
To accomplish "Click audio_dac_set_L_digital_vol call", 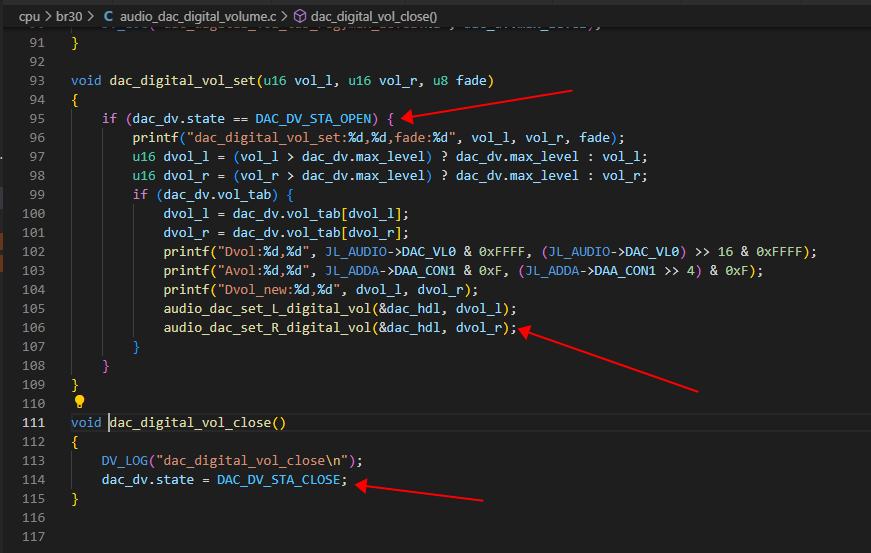I will click(267, 309).
